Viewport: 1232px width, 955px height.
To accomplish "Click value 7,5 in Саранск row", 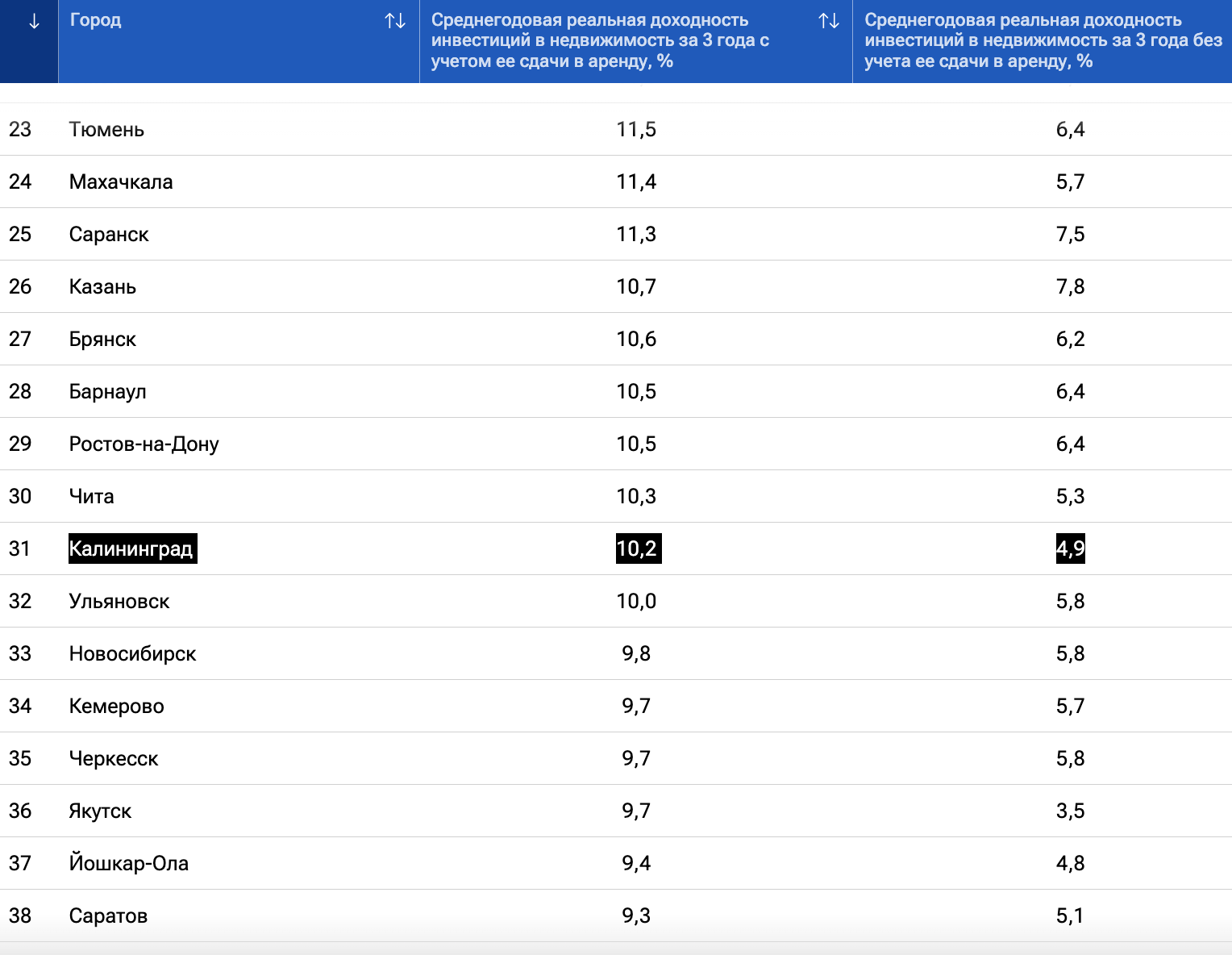I will (1070, 235).
